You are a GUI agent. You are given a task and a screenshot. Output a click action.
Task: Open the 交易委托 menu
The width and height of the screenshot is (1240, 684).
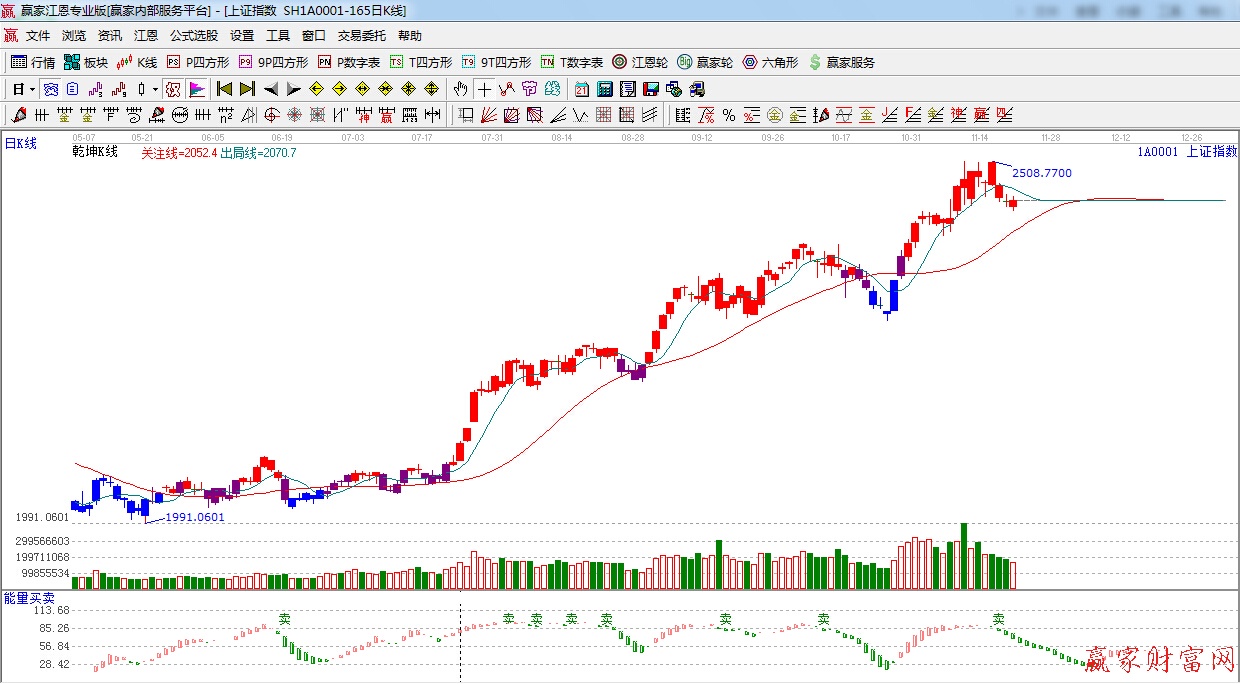(361, 36)
